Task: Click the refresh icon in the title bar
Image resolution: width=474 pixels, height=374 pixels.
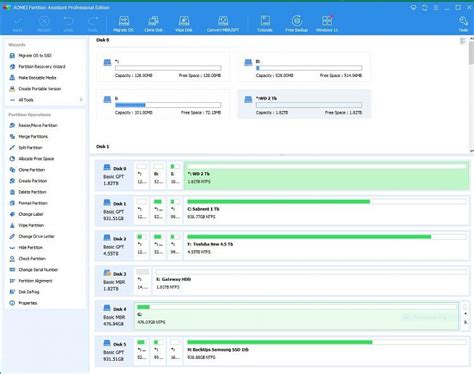Action: click(x=425, y=7)
